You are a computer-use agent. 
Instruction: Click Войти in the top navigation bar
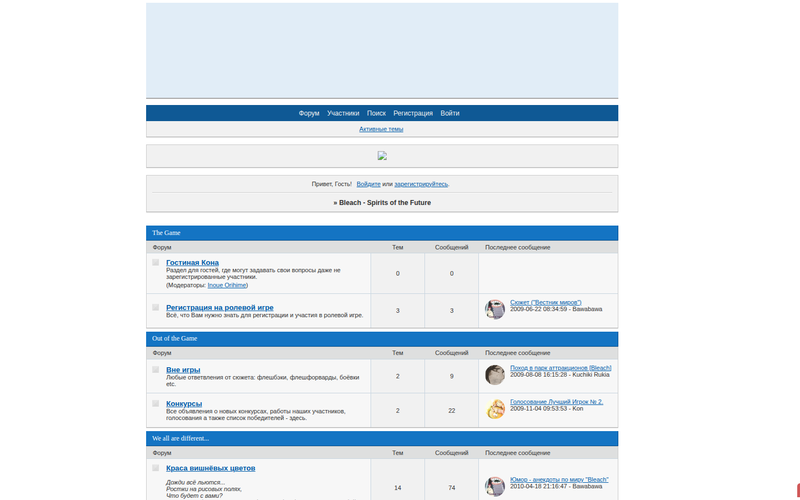tap(450, 114)
